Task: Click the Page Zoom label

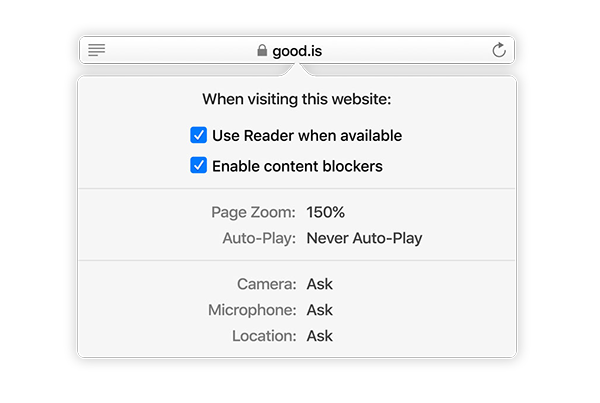Action: (253, 212)
